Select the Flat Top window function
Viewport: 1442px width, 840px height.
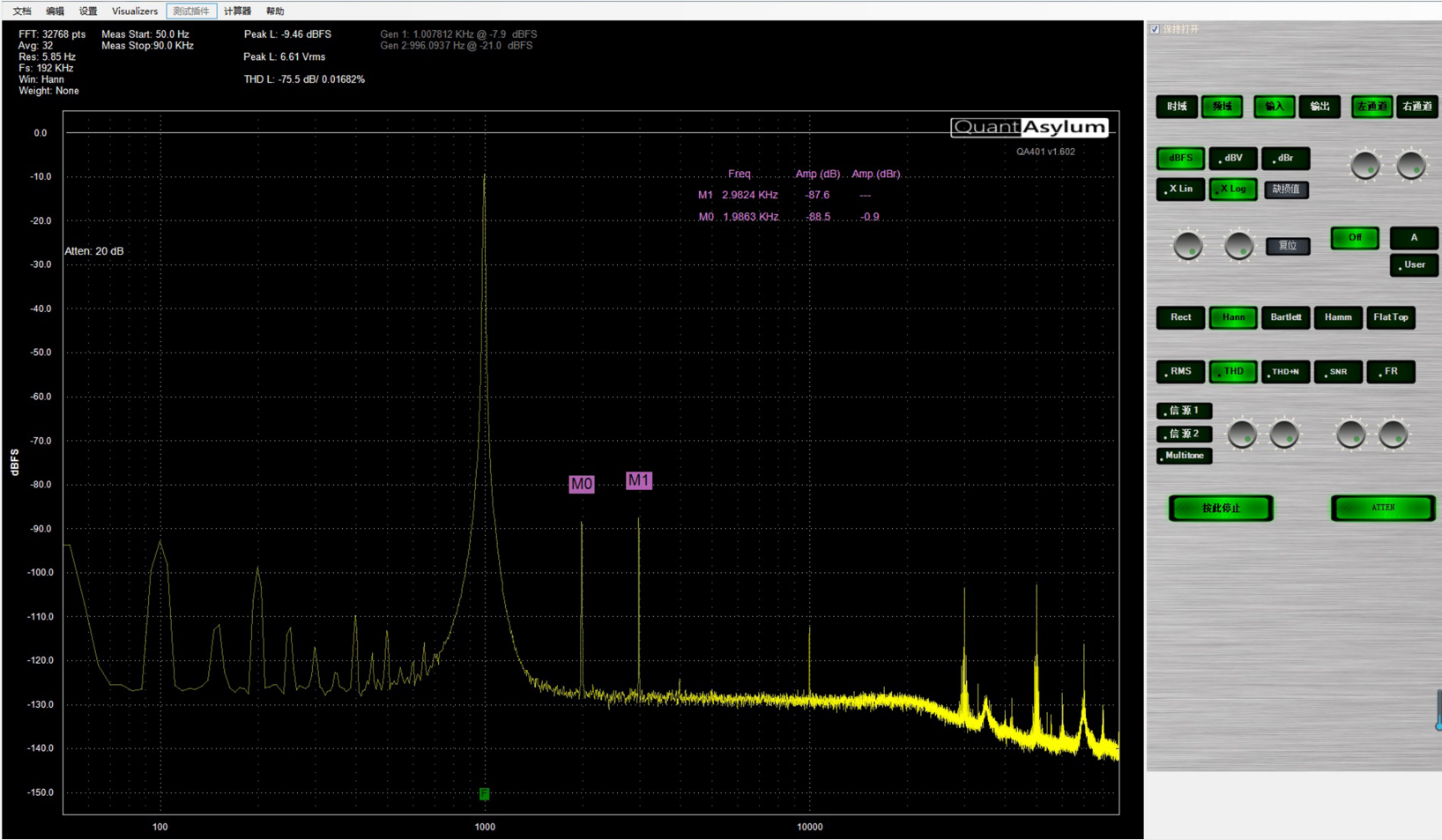click(1390, 317)
